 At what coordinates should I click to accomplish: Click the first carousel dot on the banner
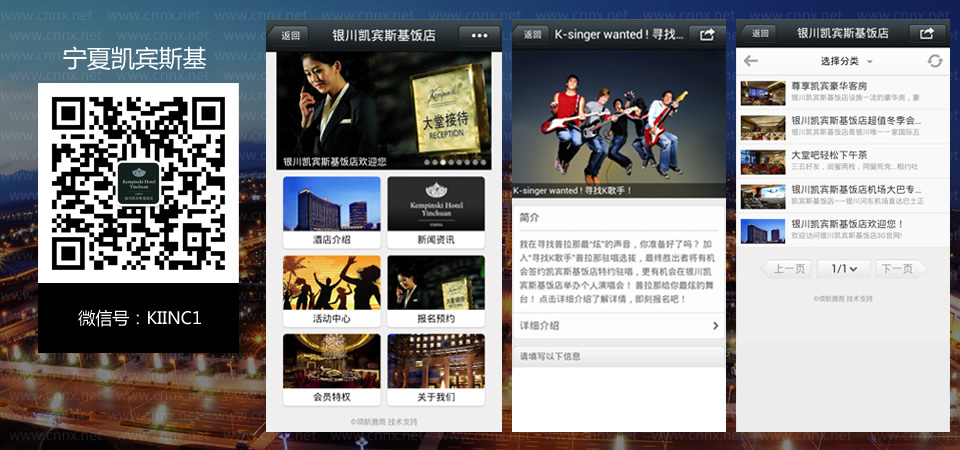(x=427, y=162)
